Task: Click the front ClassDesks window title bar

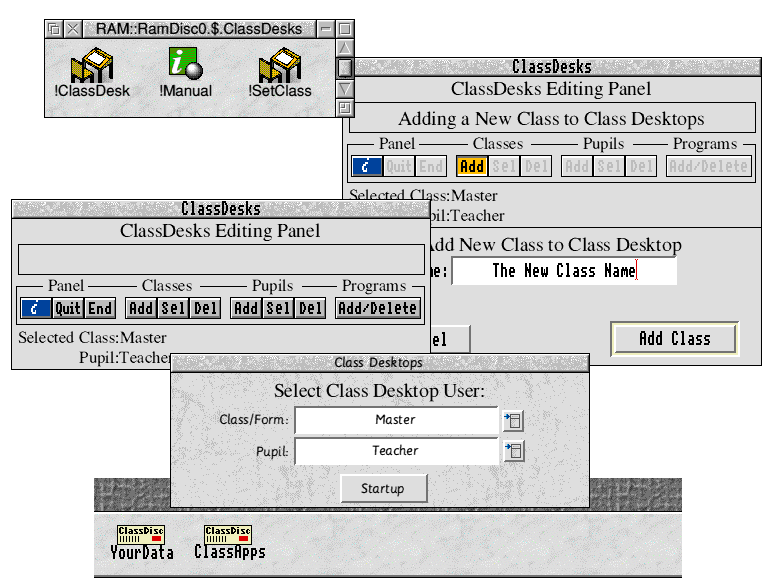Action: pos(221,209)
